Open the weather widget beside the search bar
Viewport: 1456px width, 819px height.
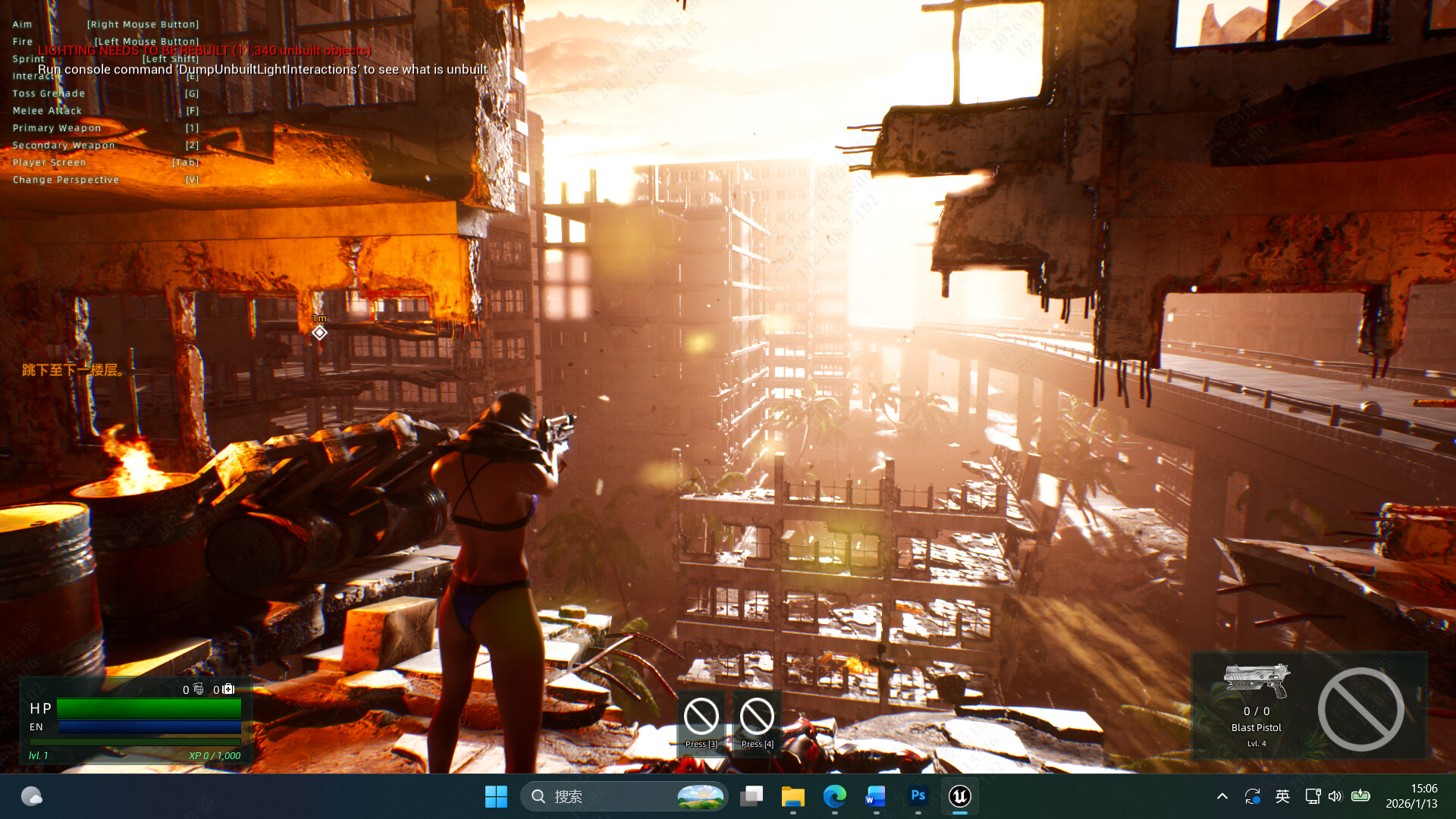701,796
